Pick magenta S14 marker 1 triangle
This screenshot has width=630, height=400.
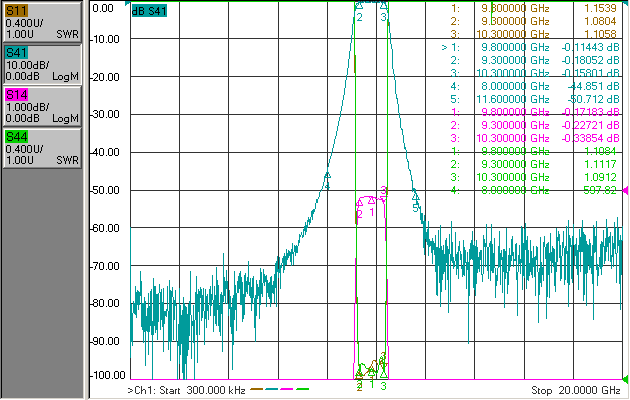pos(372,200)
